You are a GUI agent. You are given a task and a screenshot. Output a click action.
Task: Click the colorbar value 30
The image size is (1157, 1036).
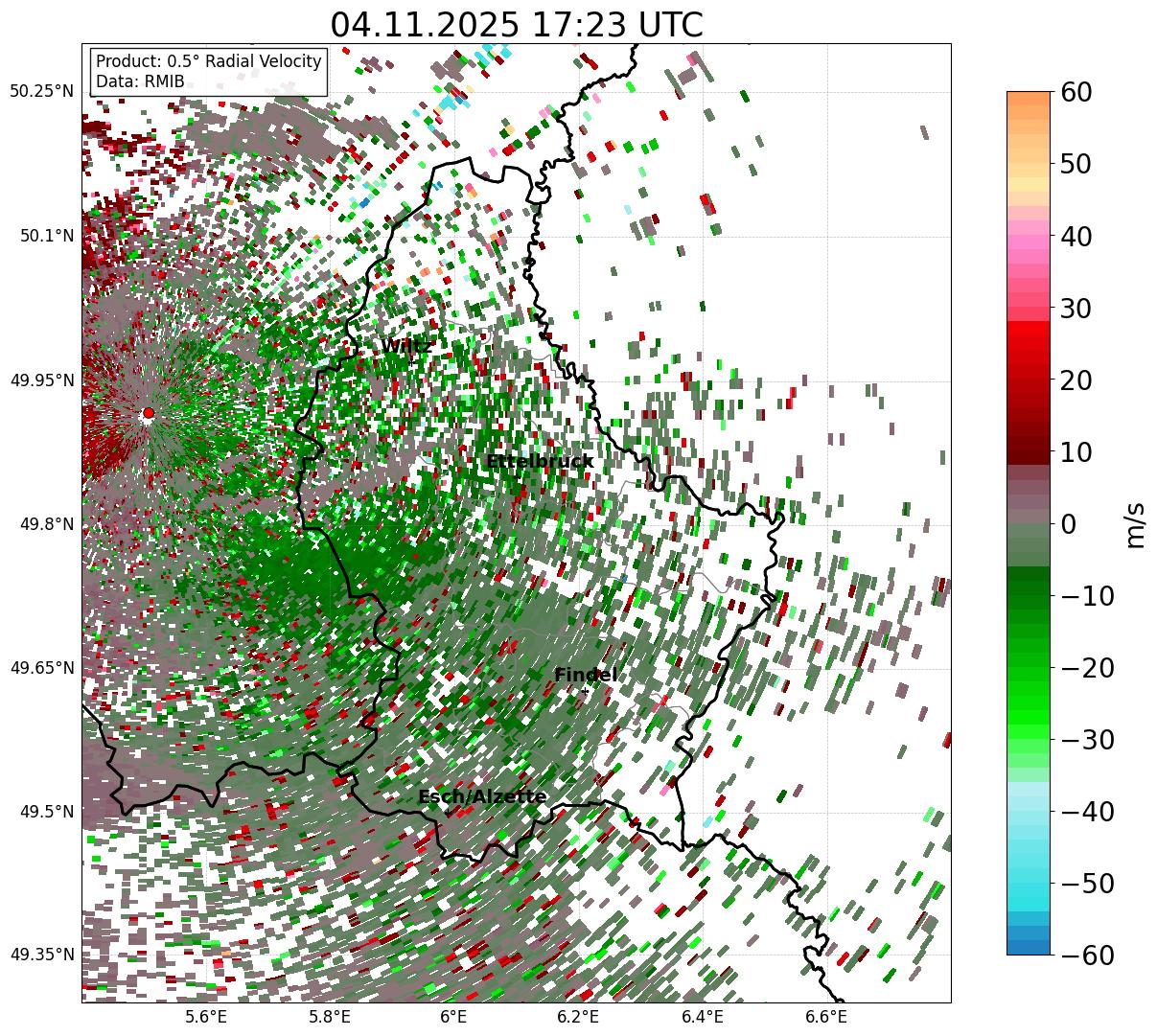click(x=1075, y=309)
